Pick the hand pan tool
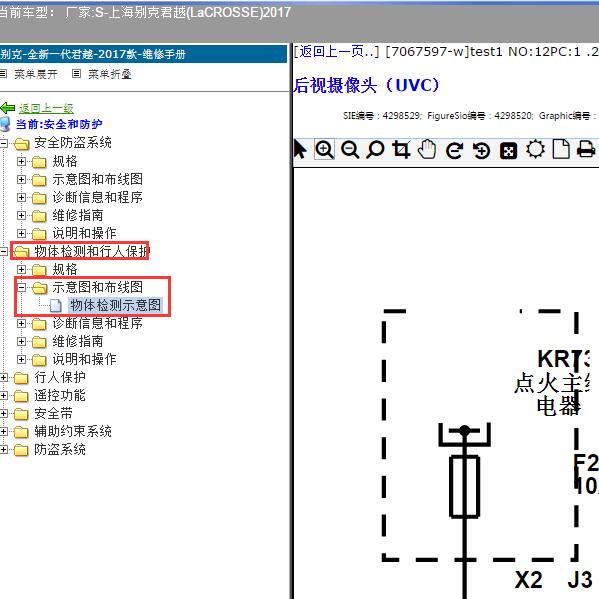The height and width of the screenshot is (599, 599). coord(427,149)
